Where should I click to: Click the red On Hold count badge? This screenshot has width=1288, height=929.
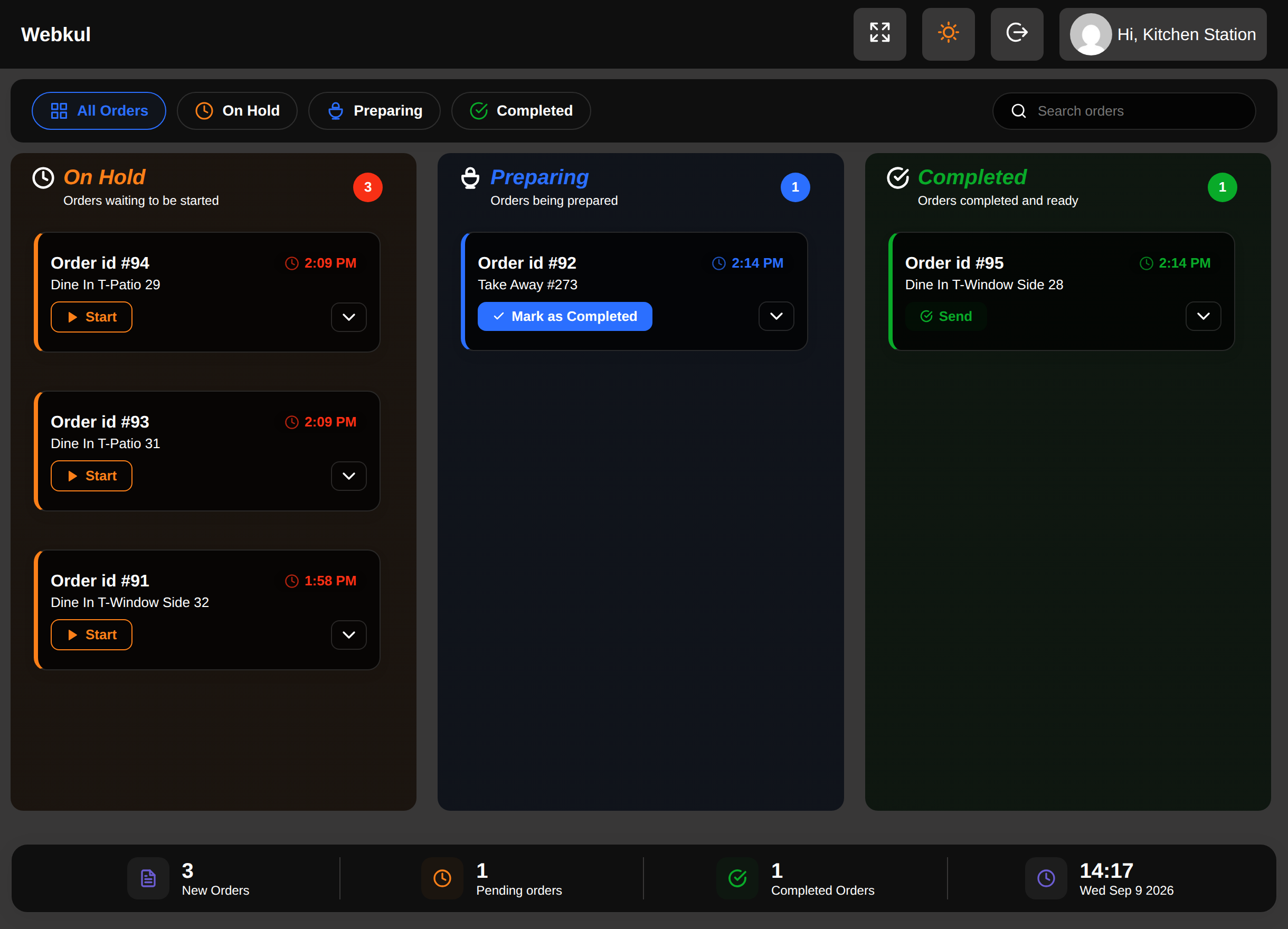(x=368, y=187)
